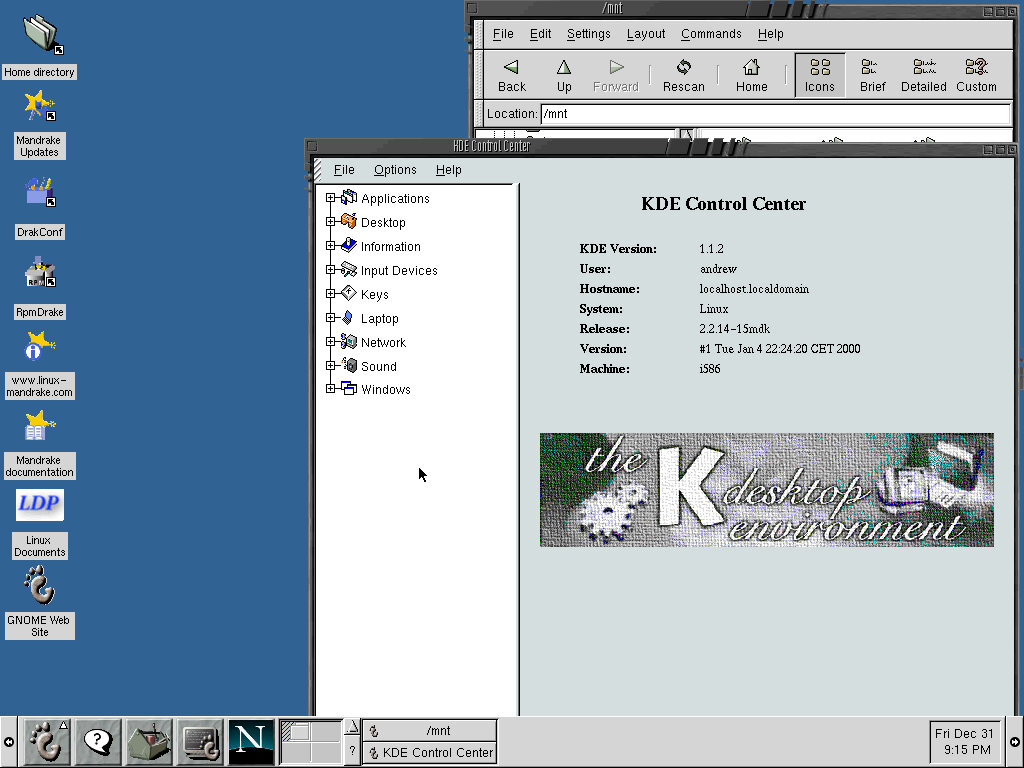This screenshot has height=768, width=1024.
Task: Enable Icons view mode in file manager
Action: [x=819, y=73]
